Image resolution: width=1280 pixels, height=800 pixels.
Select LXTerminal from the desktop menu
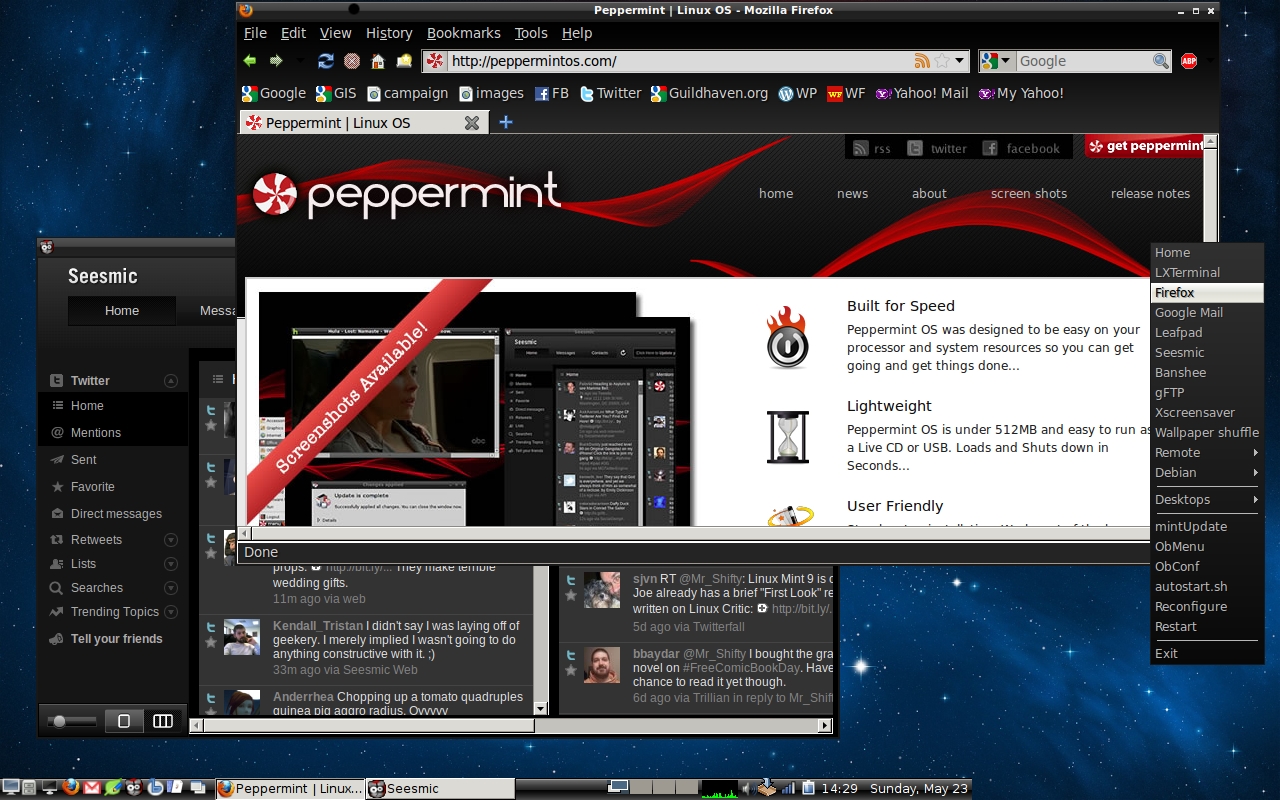coord(1207,273)
